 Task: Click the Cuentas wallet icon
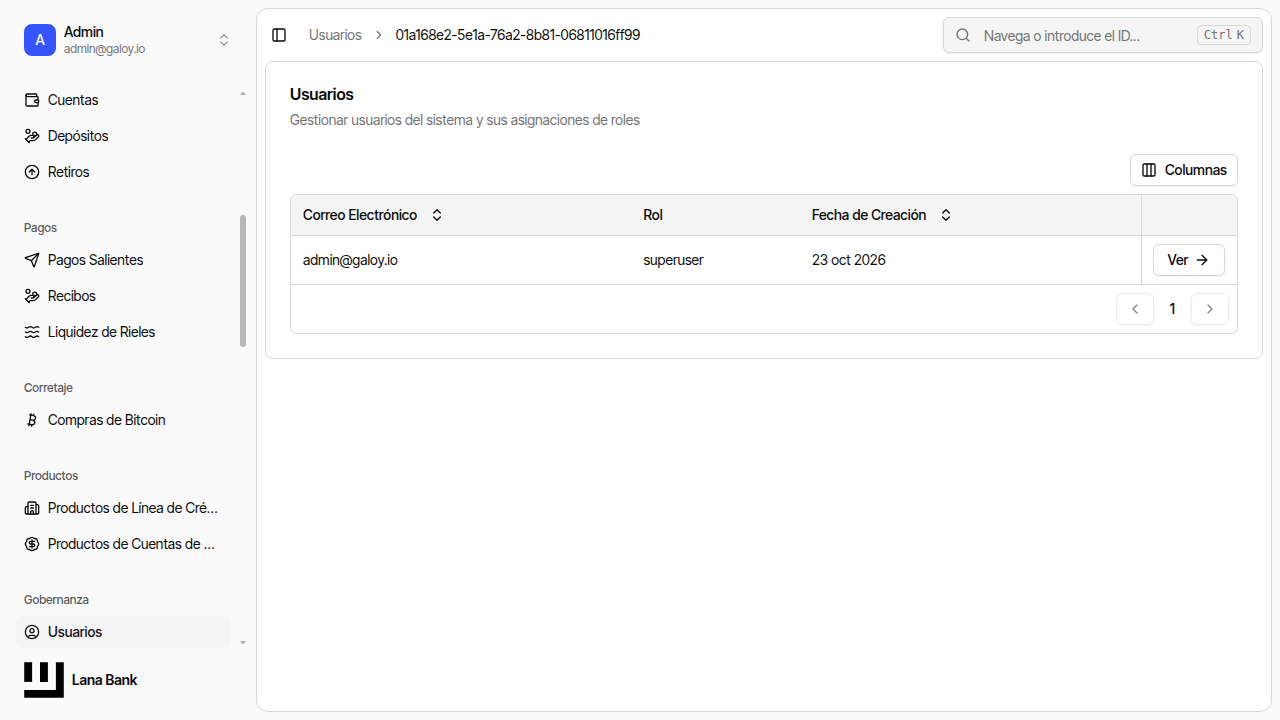31,100
